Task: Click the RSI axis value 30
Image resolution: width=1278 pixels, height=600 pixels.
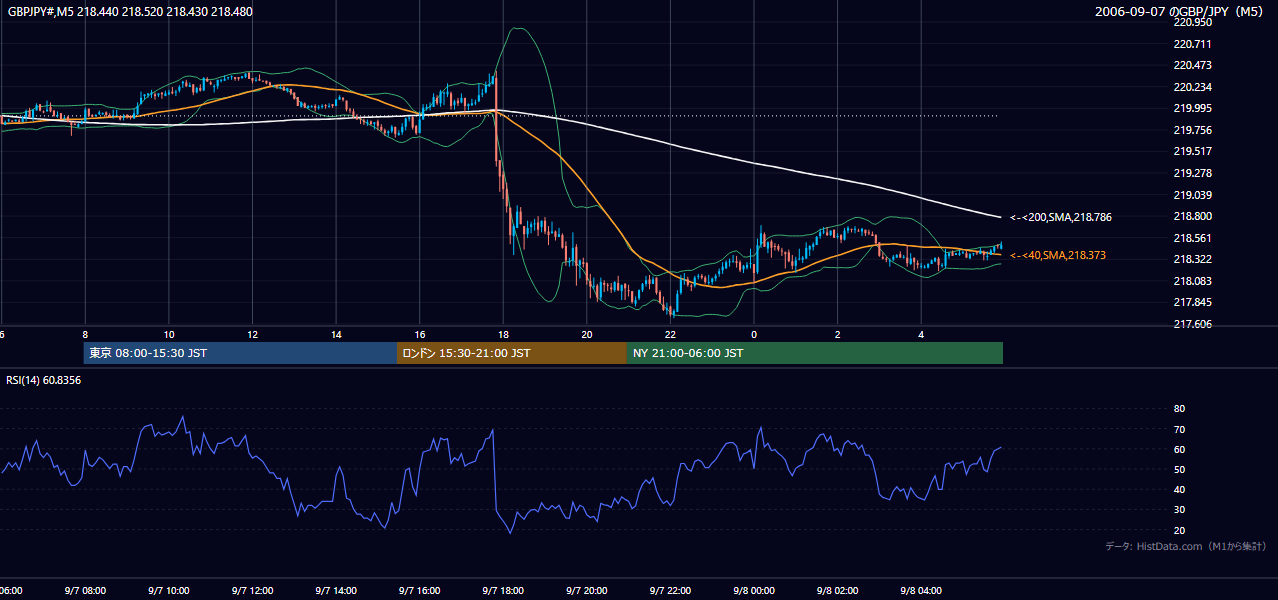Action: (x=1179, y=510)
